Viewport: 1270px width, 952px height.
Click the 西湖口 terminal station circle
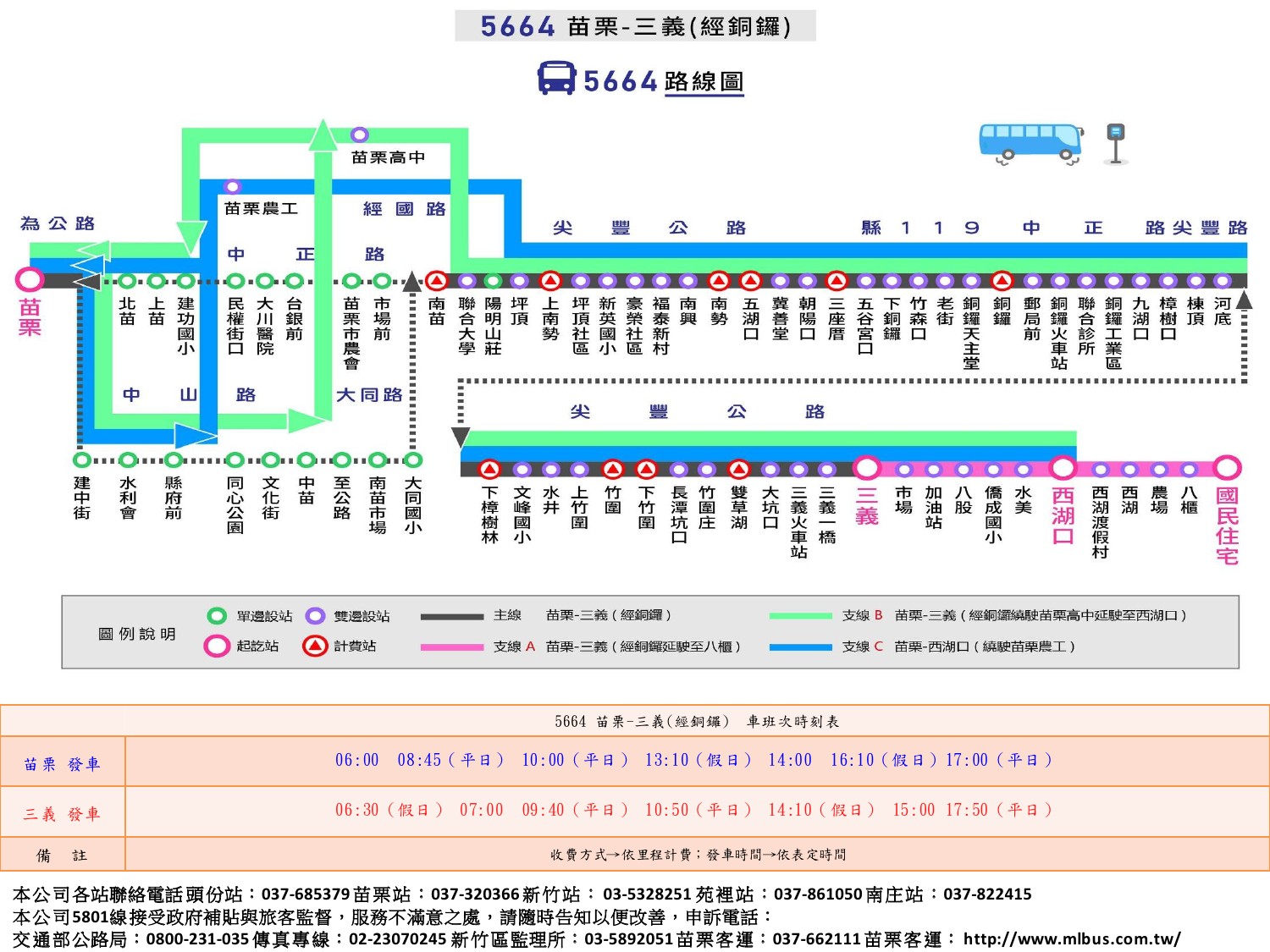pyautogui.click(x=1063, y=468)
